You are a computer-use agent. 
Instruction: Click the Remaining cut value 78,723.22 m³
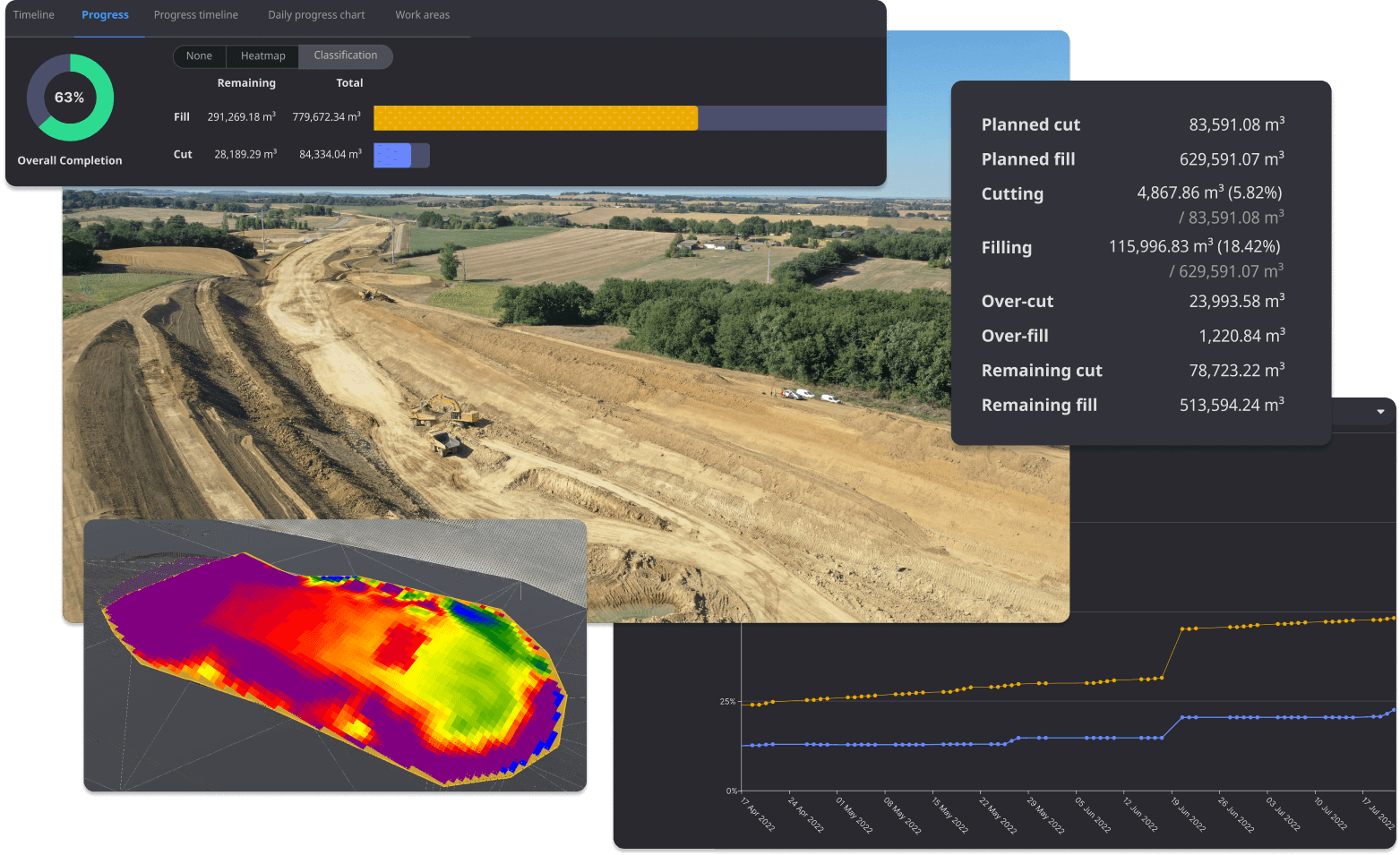[1237, 371]
